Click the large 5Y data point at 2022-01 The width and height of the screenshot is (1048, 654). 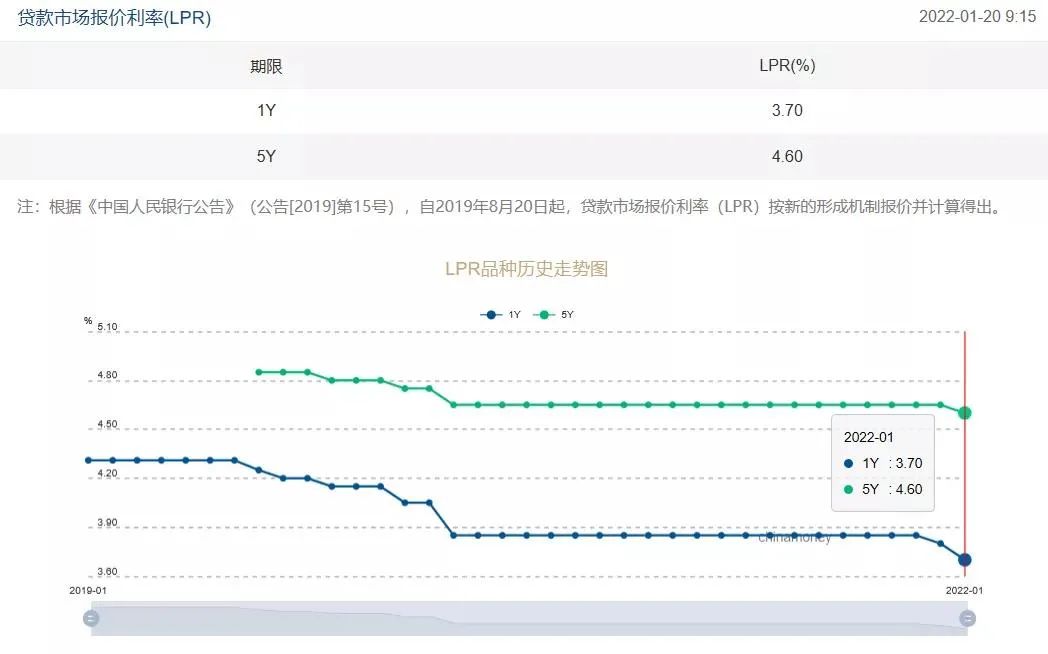pyautogui.click(x=964, y=413)
